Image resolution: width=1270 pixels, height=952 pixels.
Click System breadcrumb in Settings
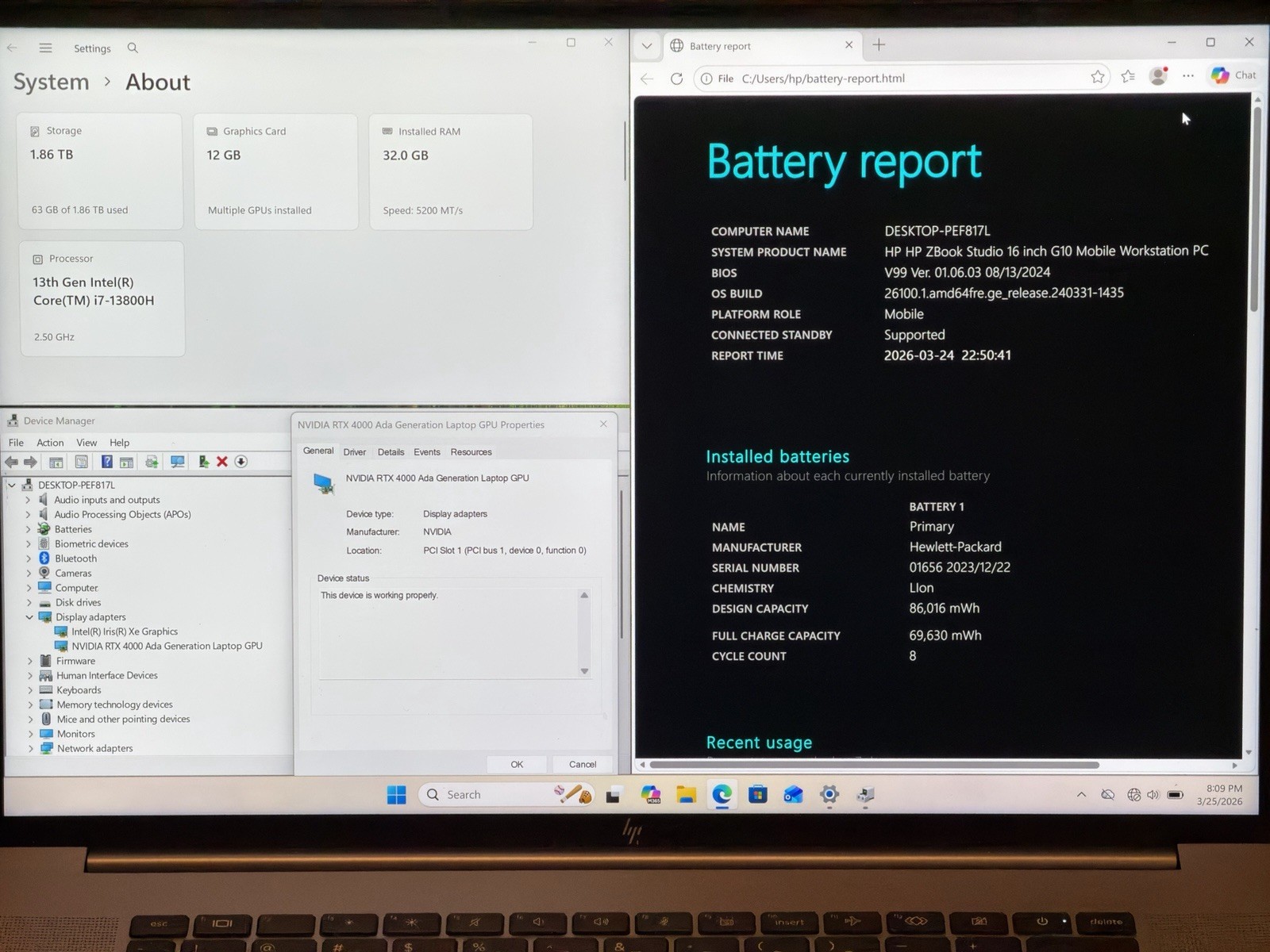pyautogui.click(x=51, y=83)
